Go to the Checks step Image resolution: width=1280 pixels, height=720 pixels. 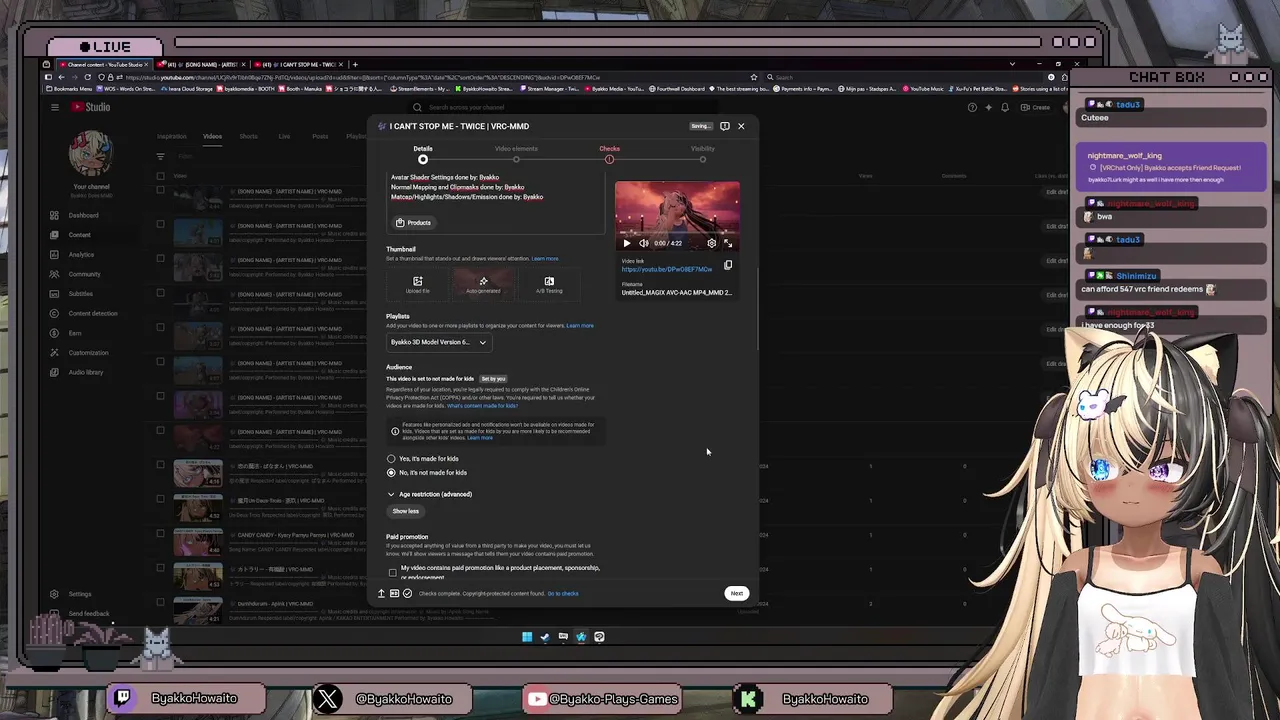pyautogui.click(x=609, y=154)
